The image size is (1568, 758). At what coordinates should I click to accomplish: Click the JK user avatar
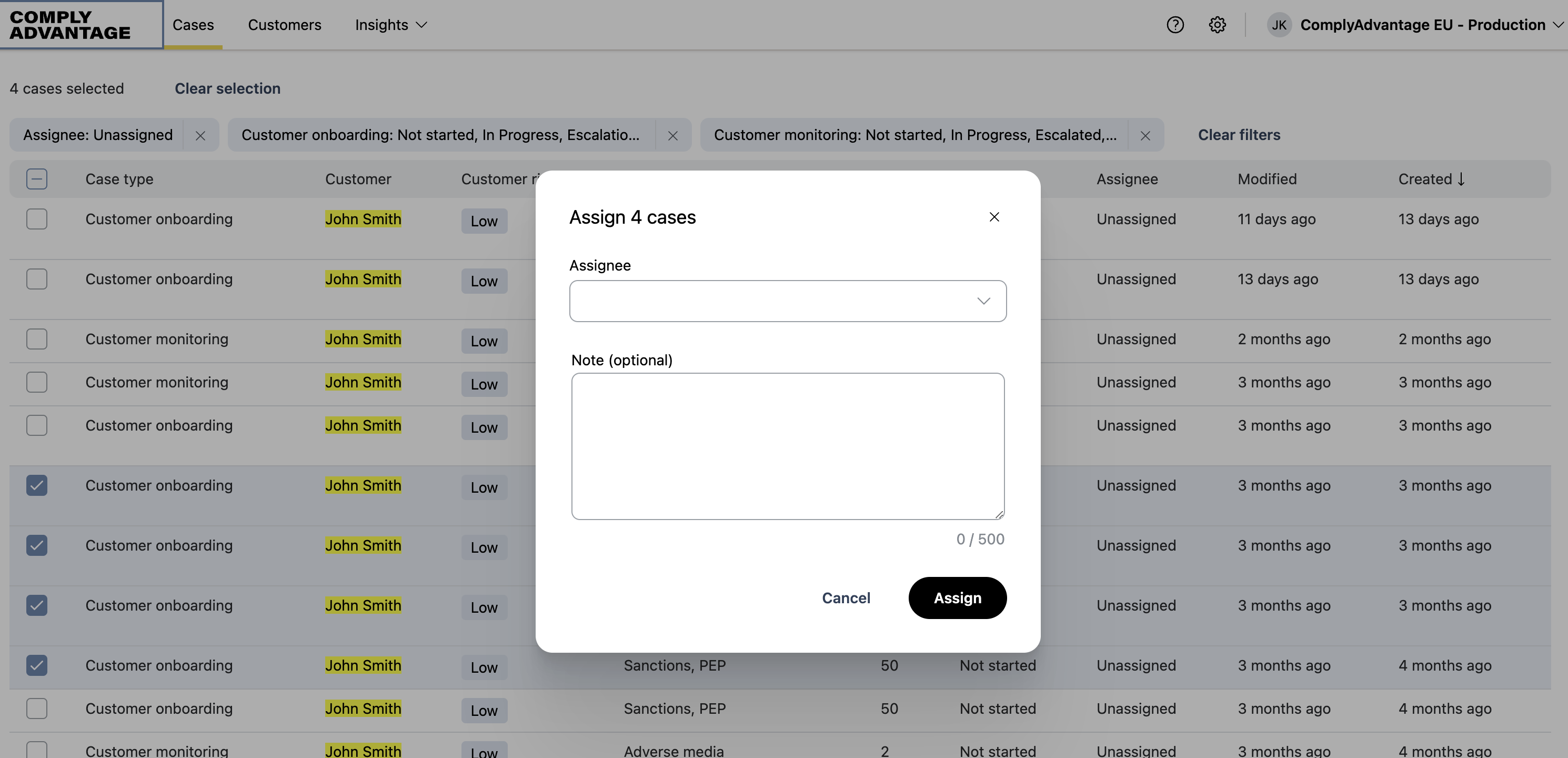tap(1279, 25)
